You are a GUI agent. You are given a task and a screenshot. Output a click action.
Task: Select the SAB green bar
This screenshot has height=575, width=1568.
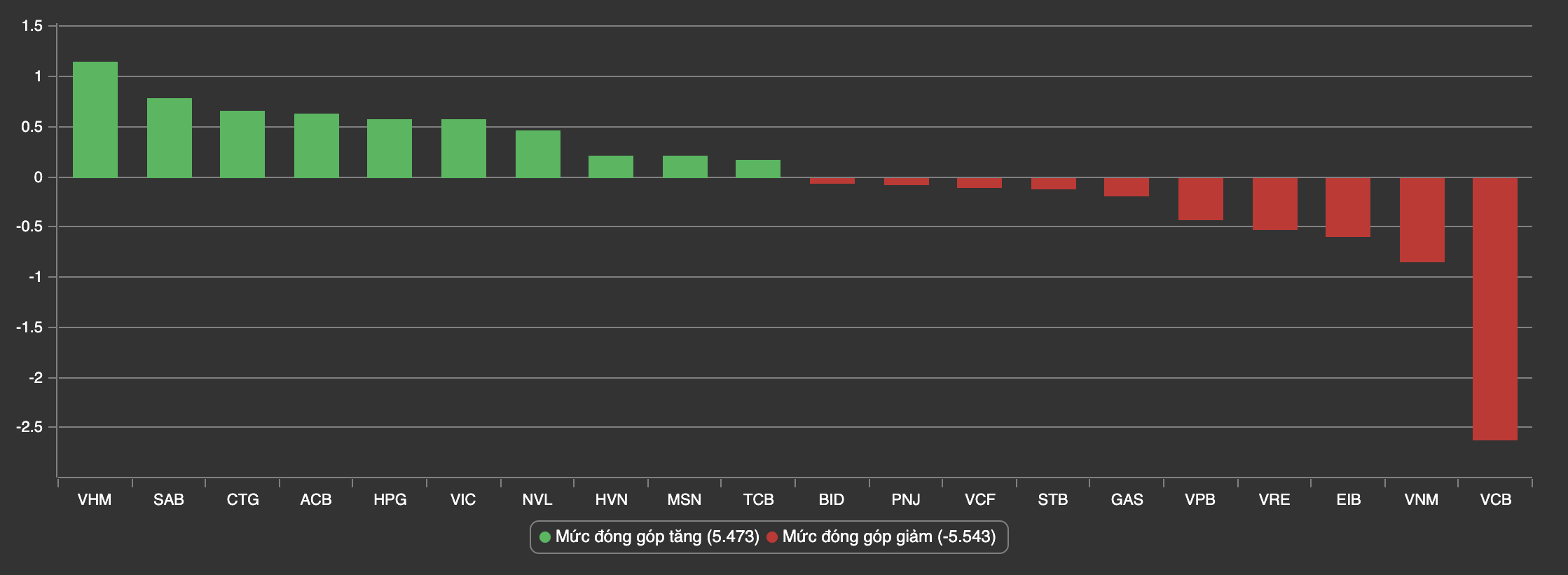coord(169,138)
